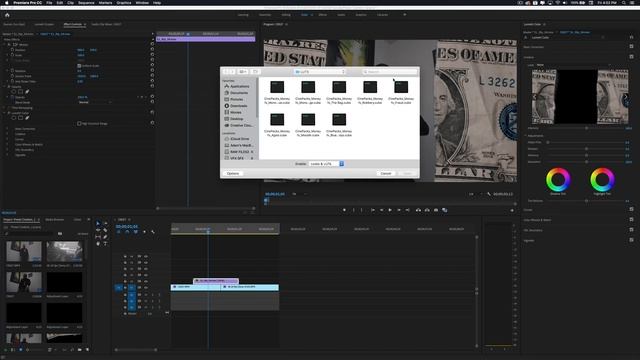This screenshot has width=640, height=360.
Task: Click the search field in file dialog
Action: pyautogui.click(x=390, y=72)
